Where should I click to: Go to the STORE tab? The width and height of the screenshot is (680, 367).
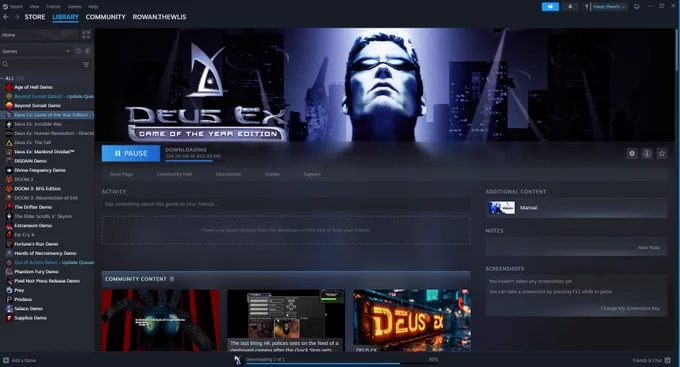(35, 17)
